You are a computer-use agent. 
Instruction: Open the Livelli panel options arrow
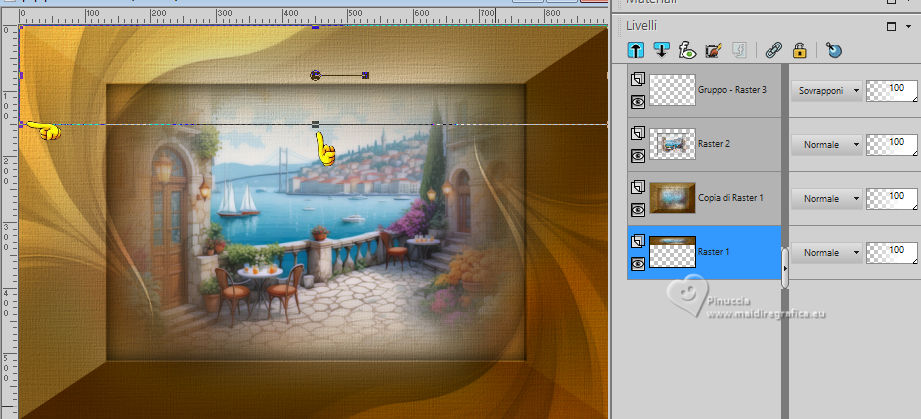pyautogui.click(x=908, y=27)
